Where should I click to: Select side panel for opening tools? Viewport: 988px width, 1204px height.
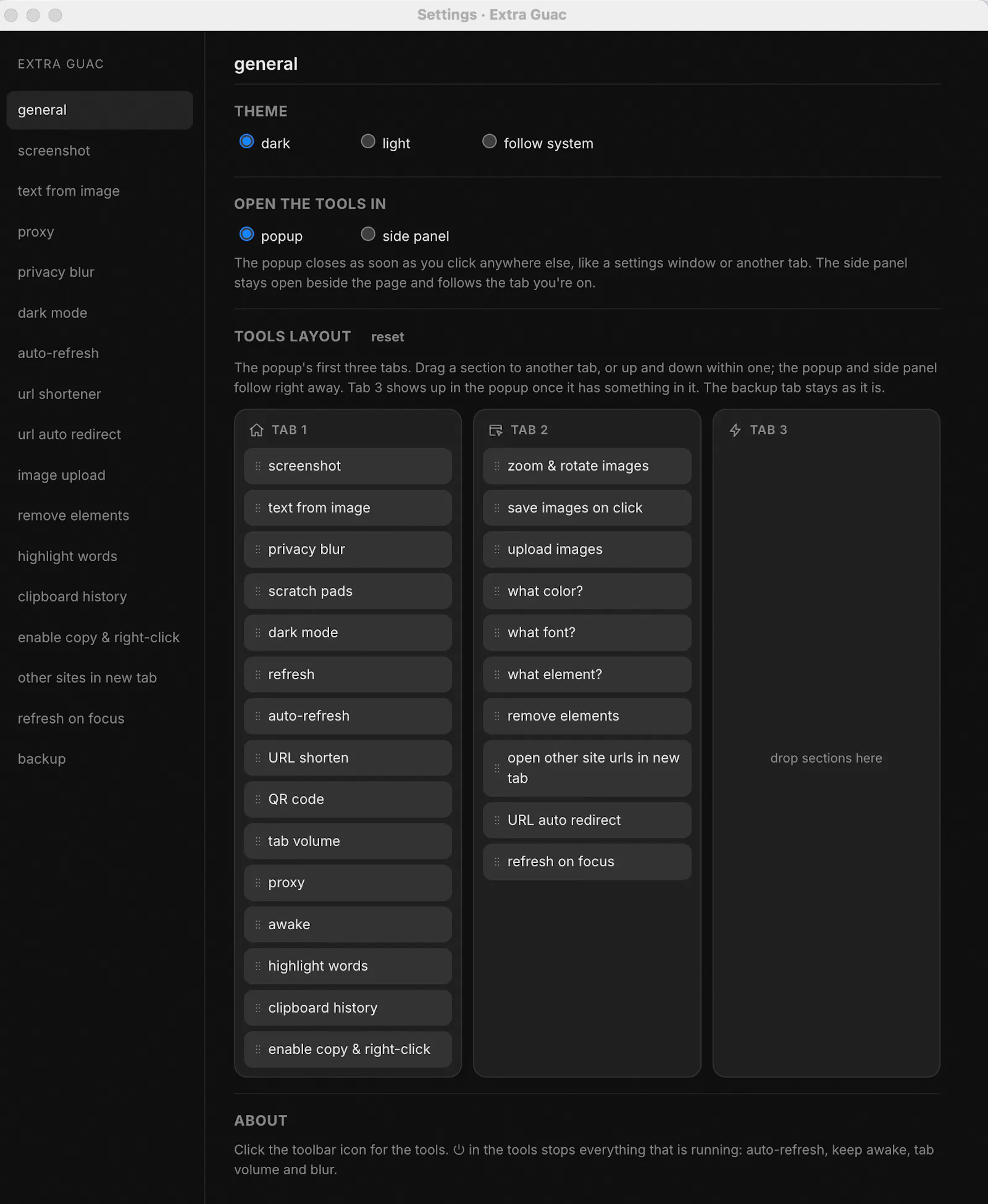pos(368,235)
